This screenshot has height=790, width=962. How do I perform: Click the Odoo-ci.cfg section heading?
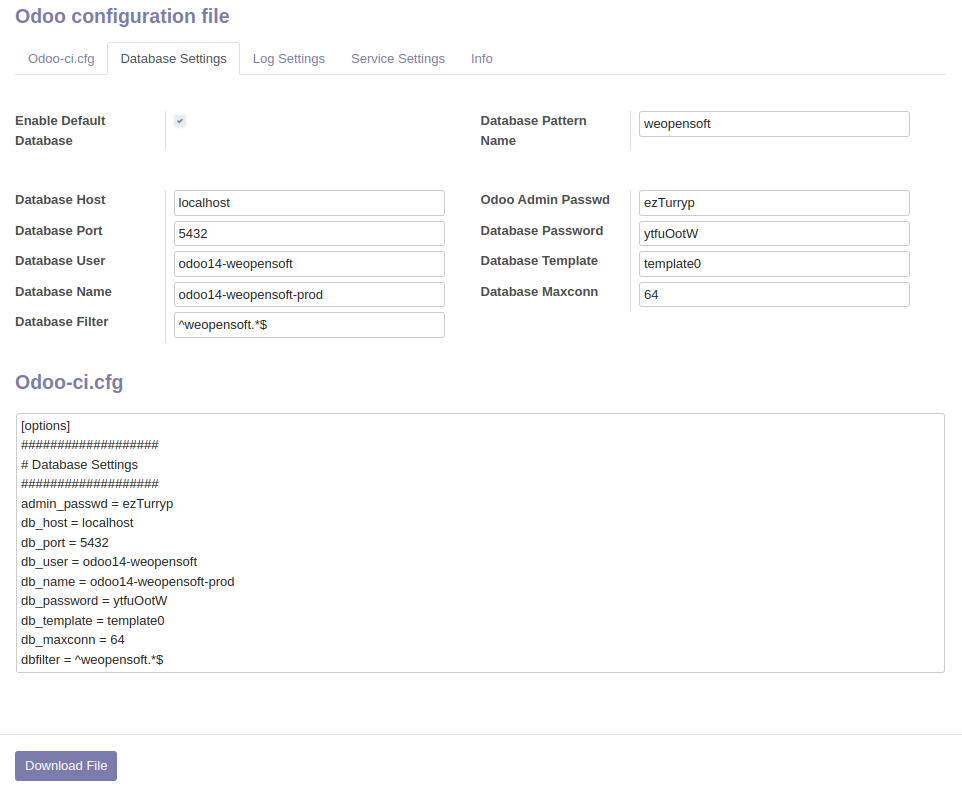point(69,382)
